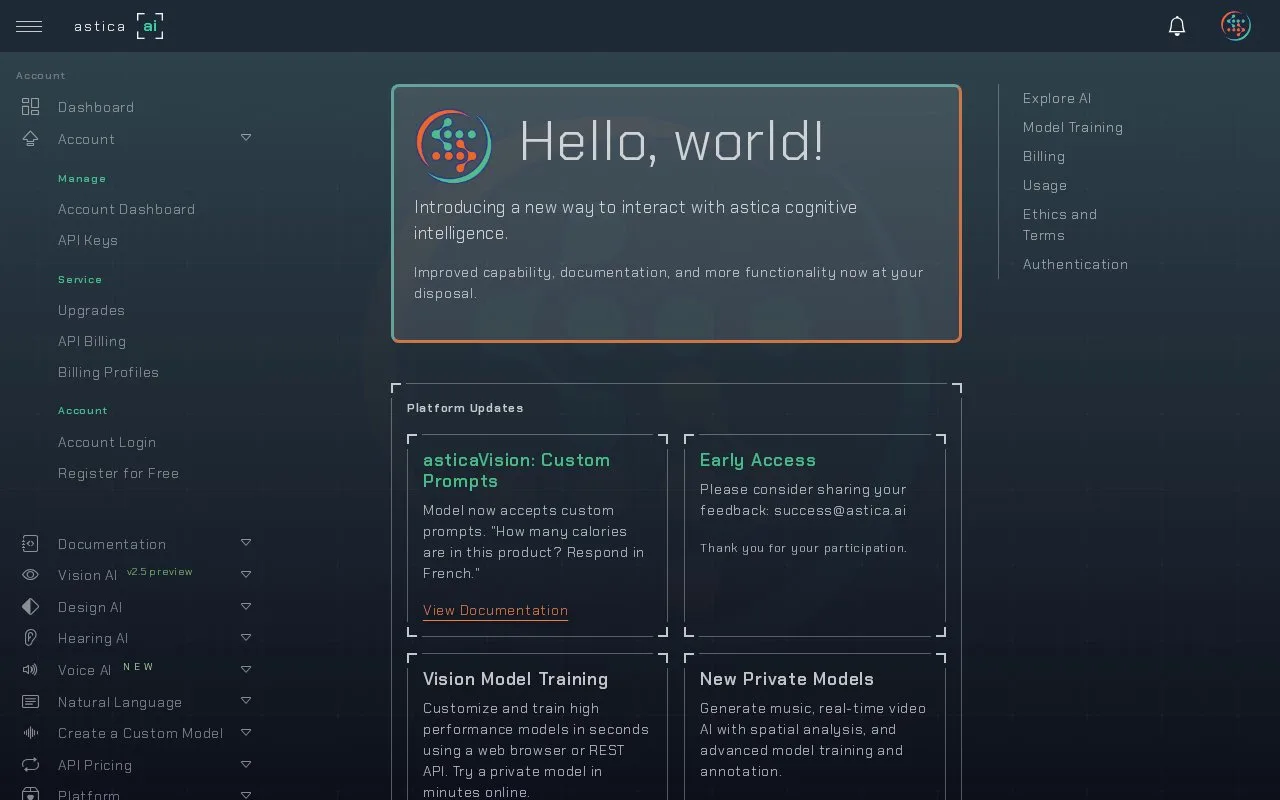Click the Dashboard grid icon
Viewport: 1280px width, 800px height.
coord(30,107)
